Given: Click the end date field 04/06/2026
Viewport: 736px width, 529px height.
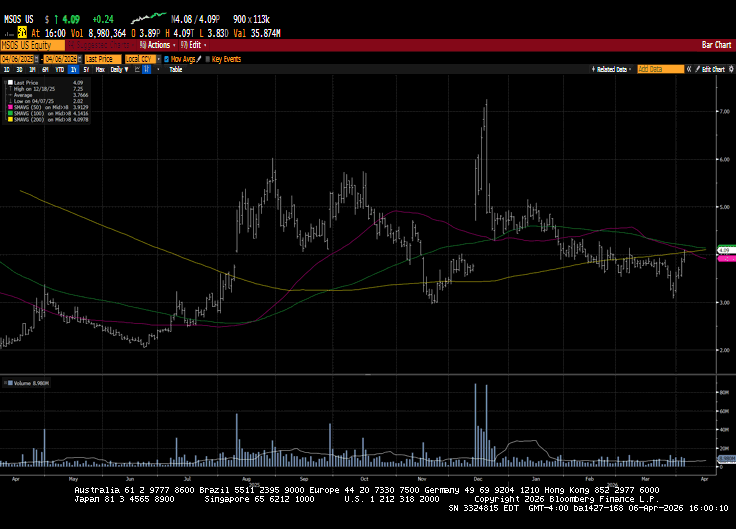Looking at the screenshot, I should 61,59.
